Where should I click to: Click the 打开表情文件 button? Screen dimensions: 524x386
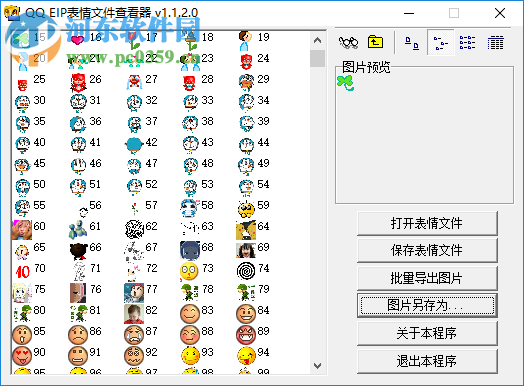pyautogui.click(x=427, y=223)
